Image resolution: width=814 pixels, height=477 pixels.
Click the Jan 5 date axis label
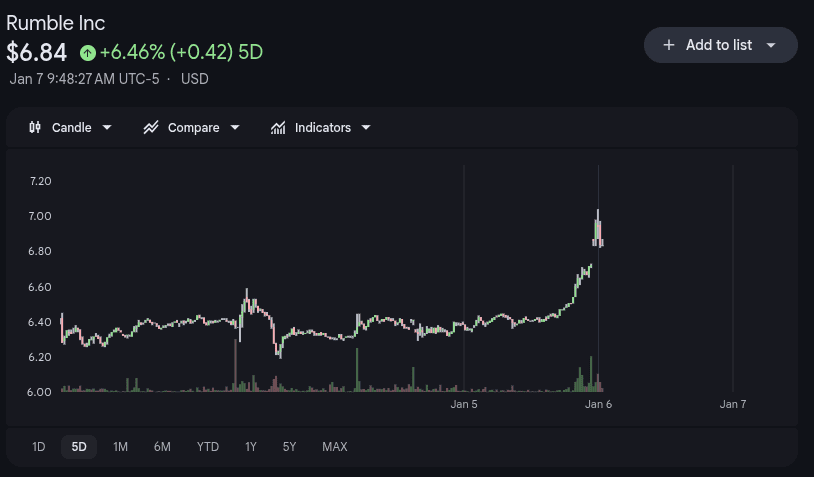point(464,404)
